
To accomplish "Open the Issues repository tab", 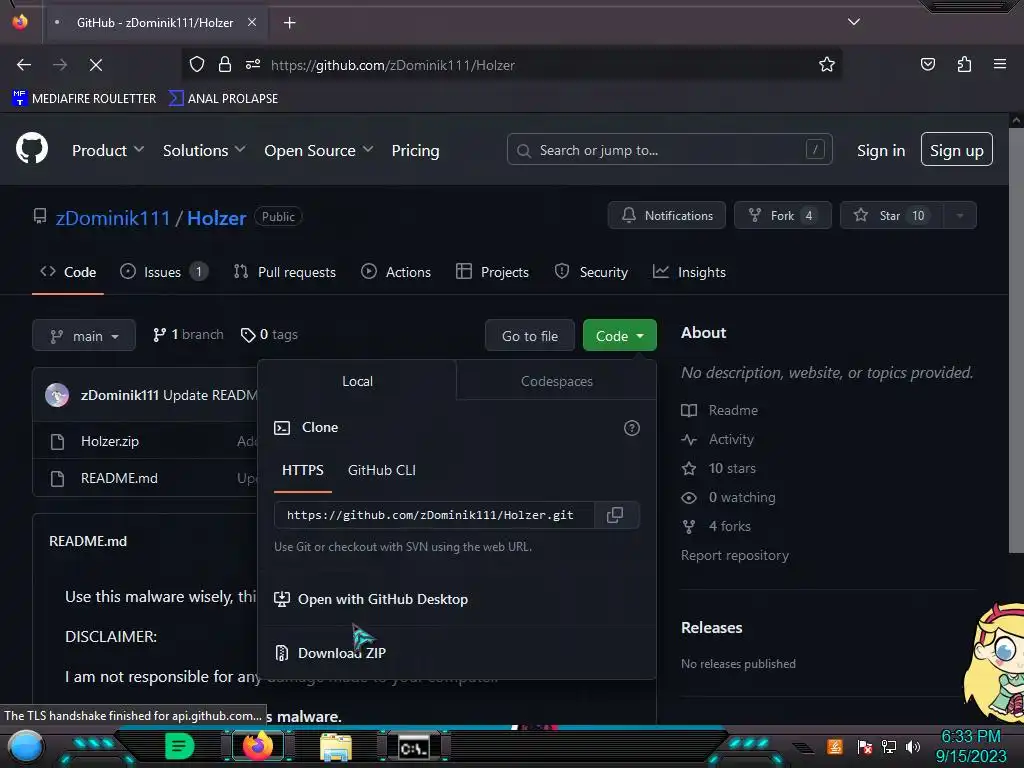I will pos(164,272).
